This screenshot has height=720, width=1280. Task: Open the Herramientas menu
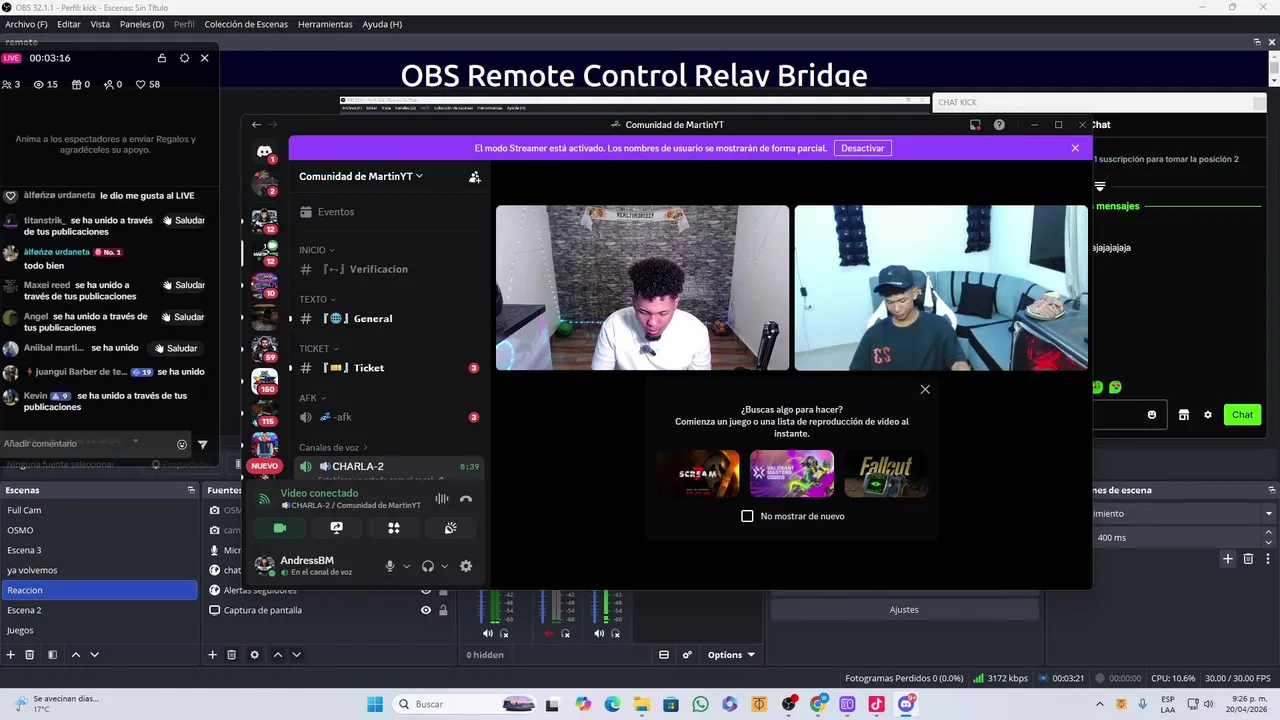tap(325, 24)
